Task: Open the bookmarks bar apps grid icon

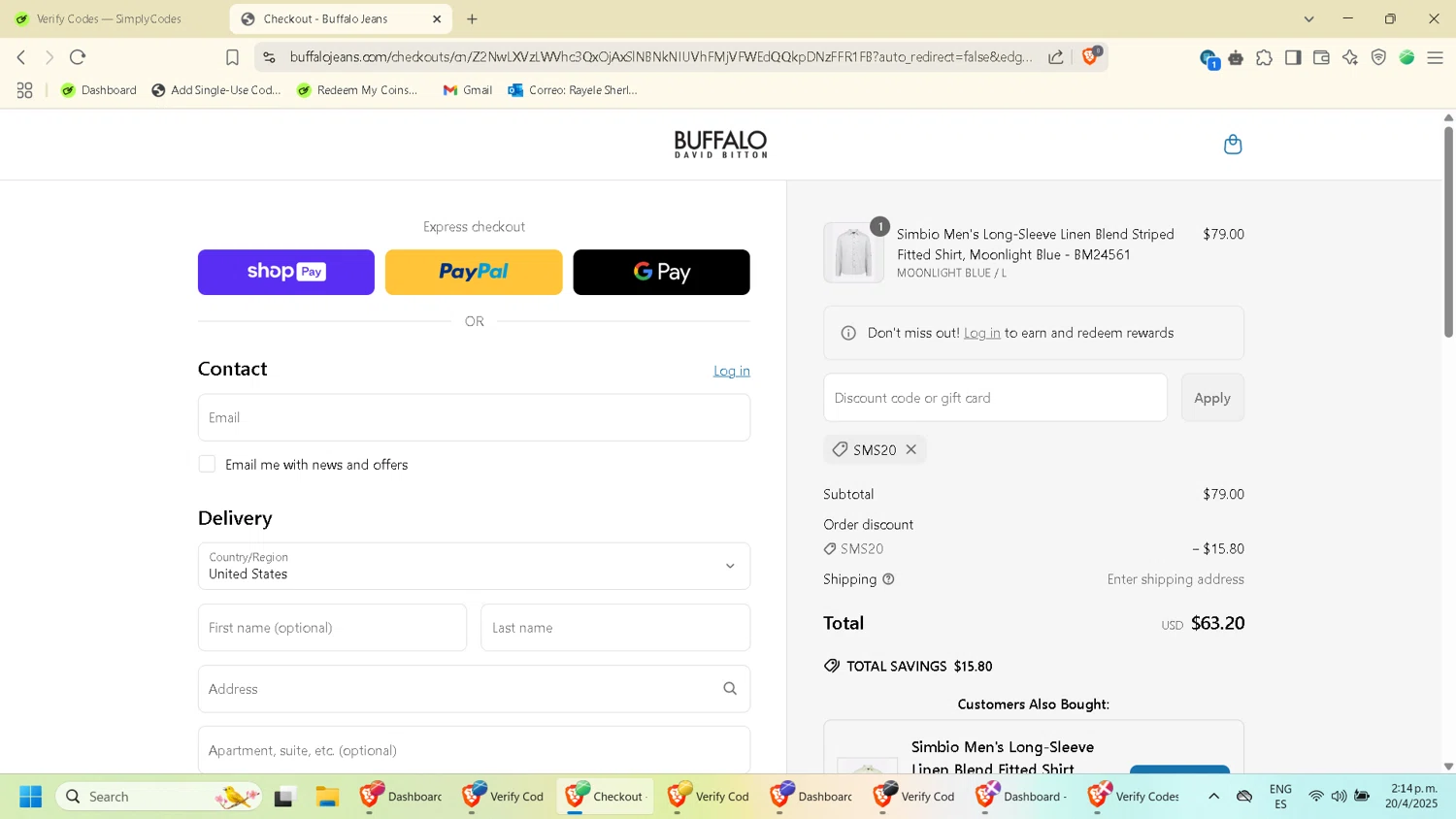Action: 25,90
